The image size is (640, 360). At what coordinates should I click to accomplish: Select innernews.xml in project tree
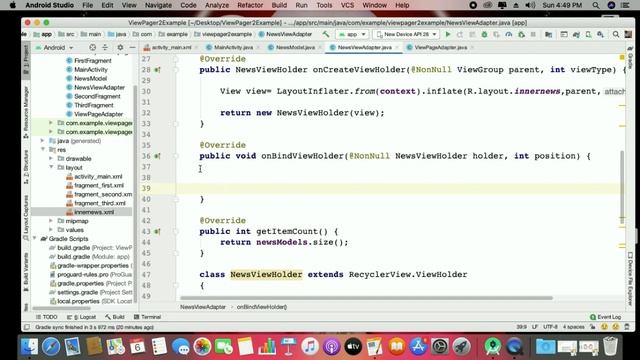tap(94, 212)
